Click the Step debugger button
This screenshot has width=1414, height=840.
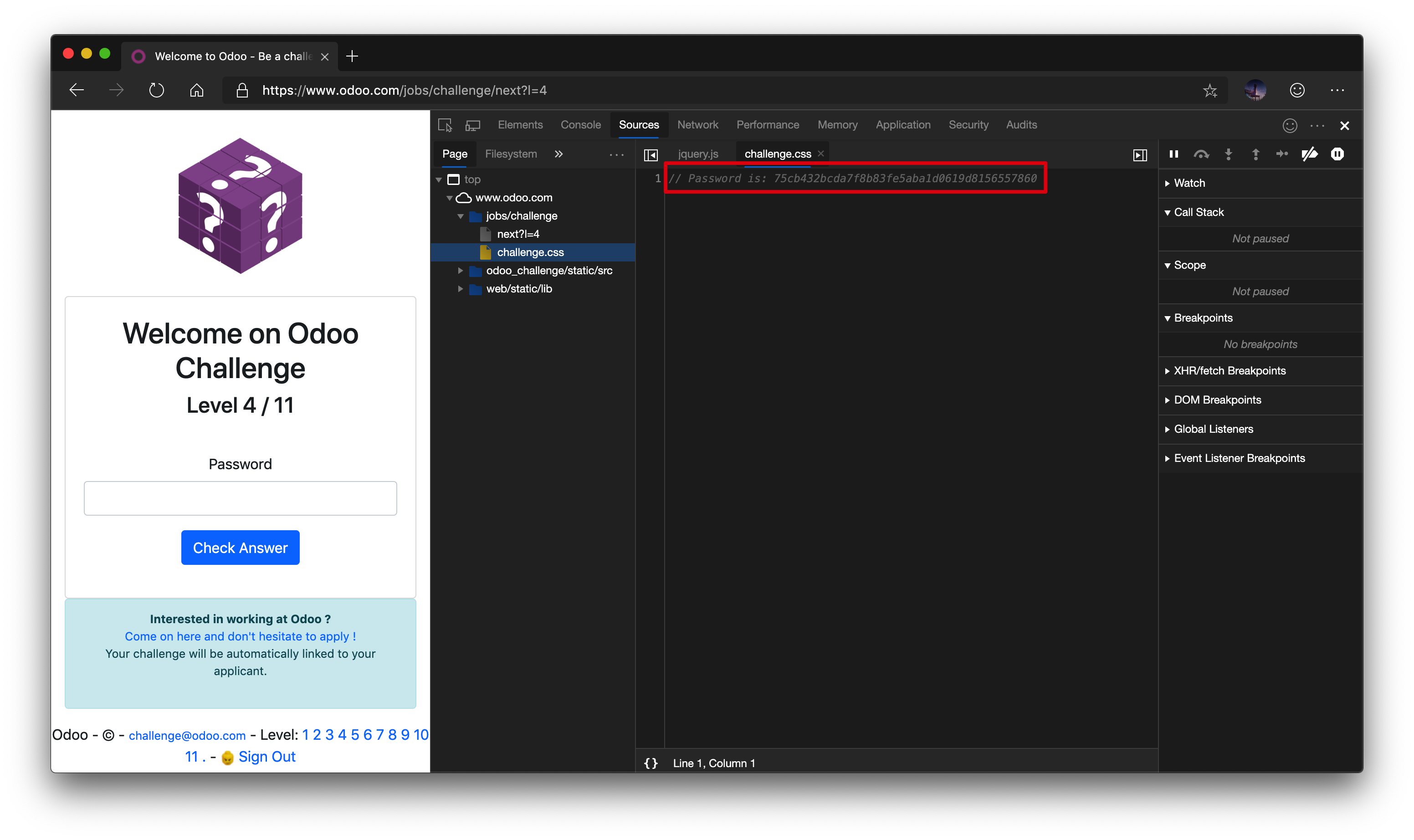[1281, 154]
